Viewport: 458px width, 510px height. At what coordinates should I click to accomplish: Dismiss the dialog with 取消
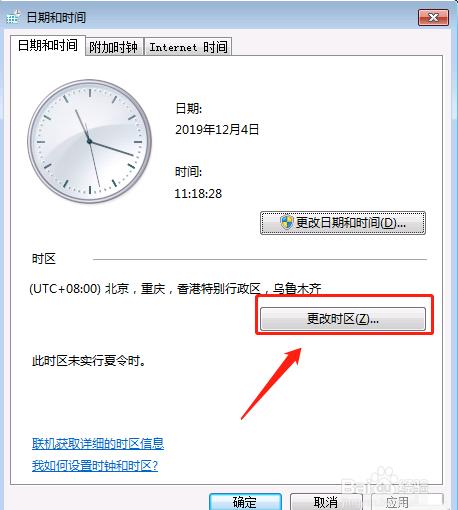pos(326,502)
